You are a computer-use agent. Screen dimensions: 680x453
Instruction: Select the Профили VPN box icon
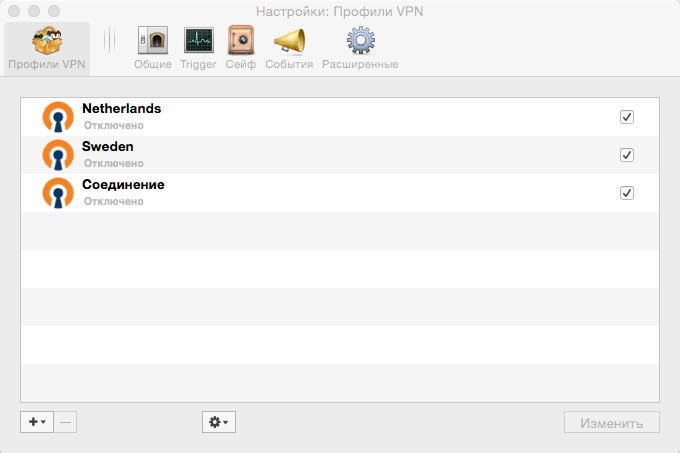coord(47,40)
